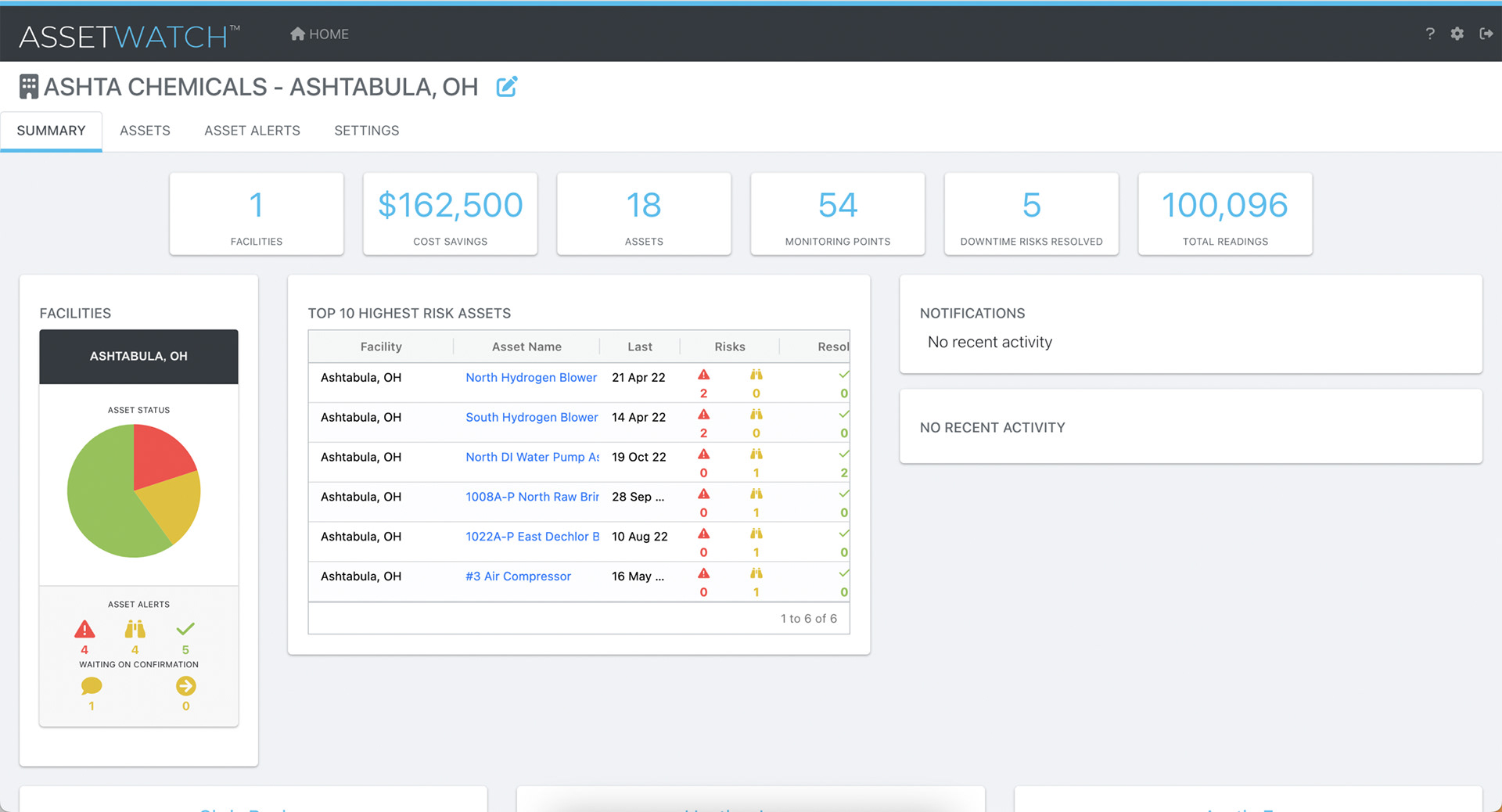Click '19 Oct 22' date cell
Viewport: 1502px width, 812px height.
639,458
